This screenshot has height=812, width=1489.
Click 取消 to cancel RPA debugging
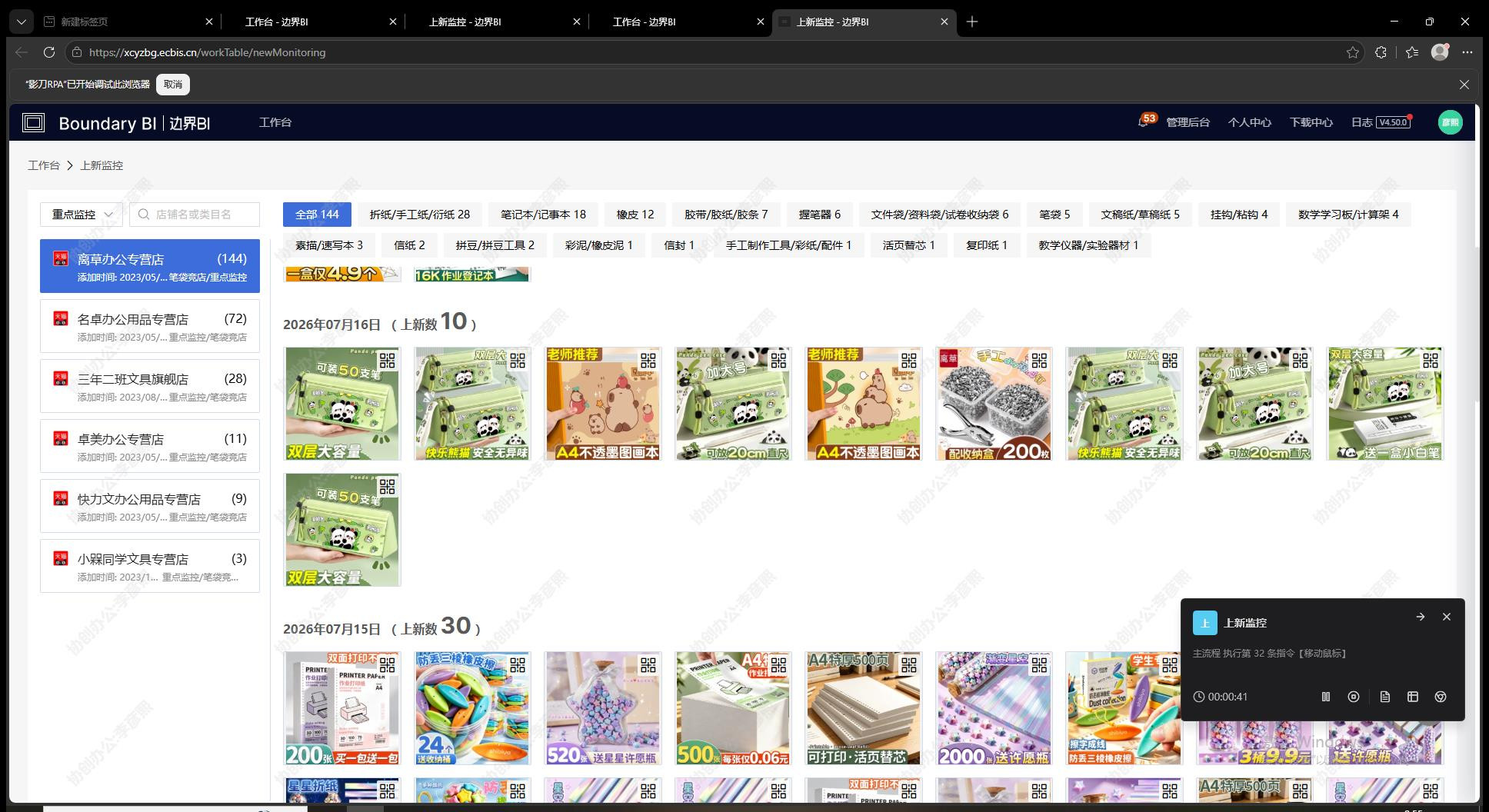[x=173, y=85]
